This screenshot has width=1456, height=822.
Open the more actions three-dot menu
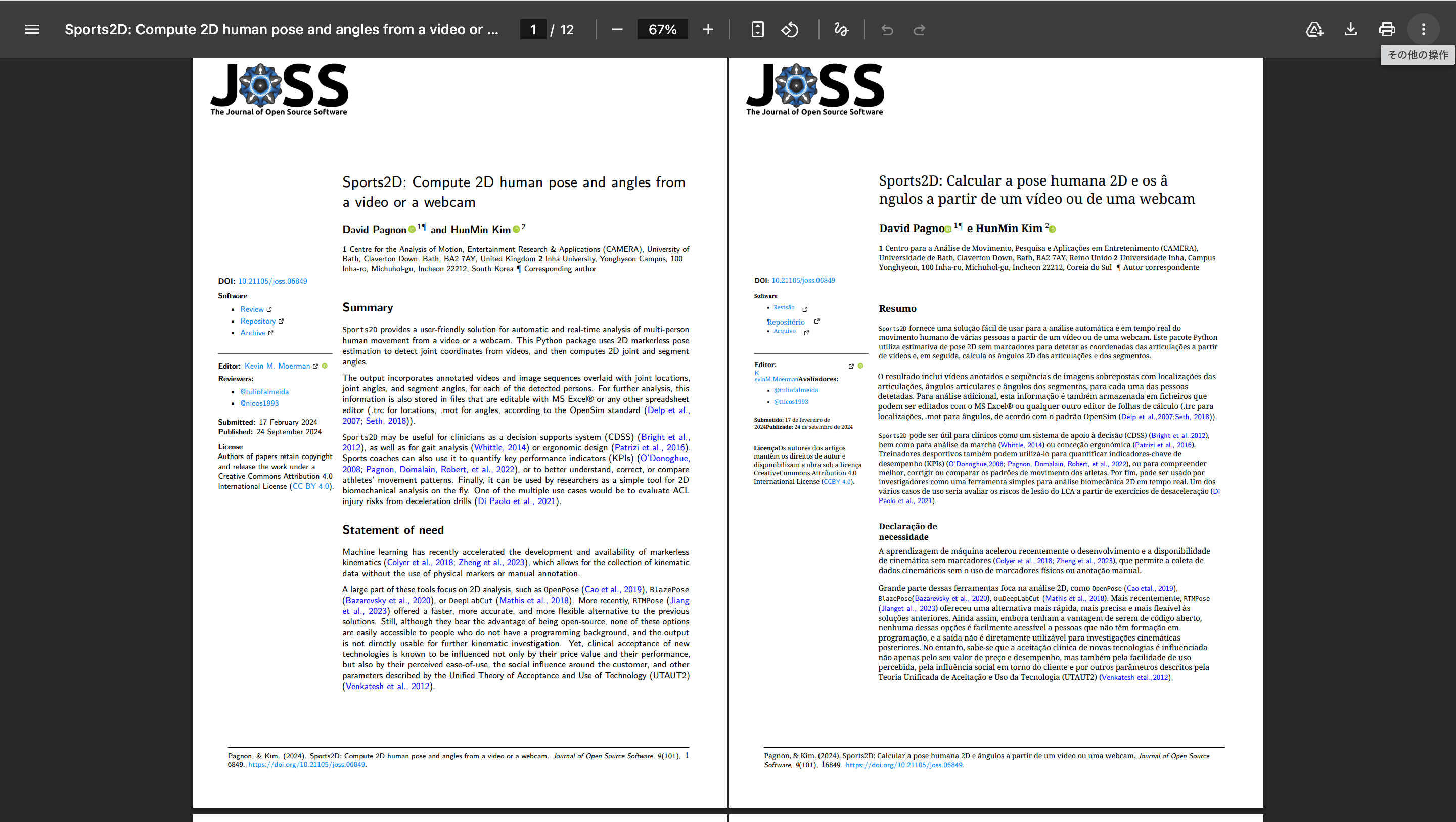coord(1423,29)
